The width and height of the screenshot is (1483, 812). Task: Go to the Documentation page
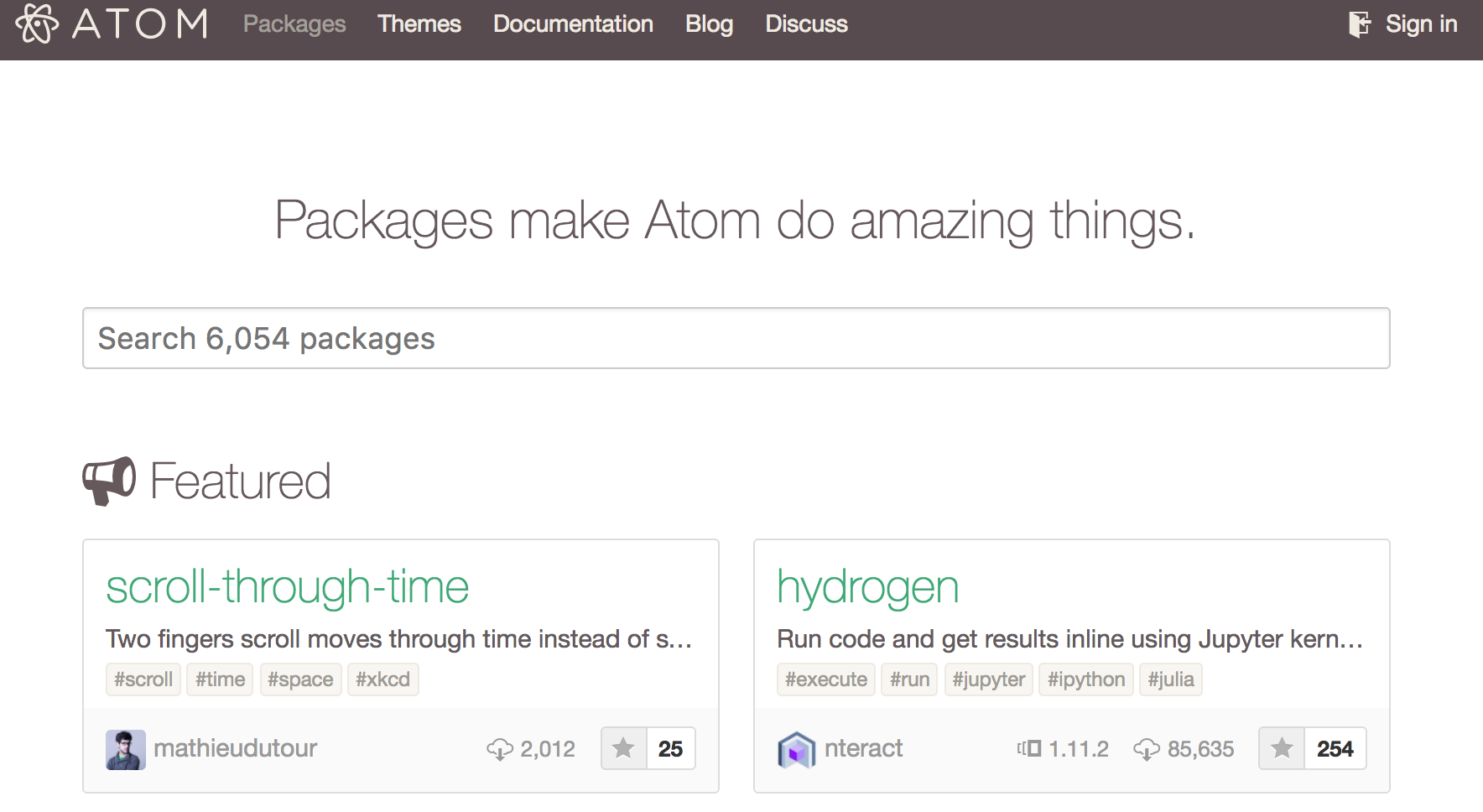click(x=573, y=24)
